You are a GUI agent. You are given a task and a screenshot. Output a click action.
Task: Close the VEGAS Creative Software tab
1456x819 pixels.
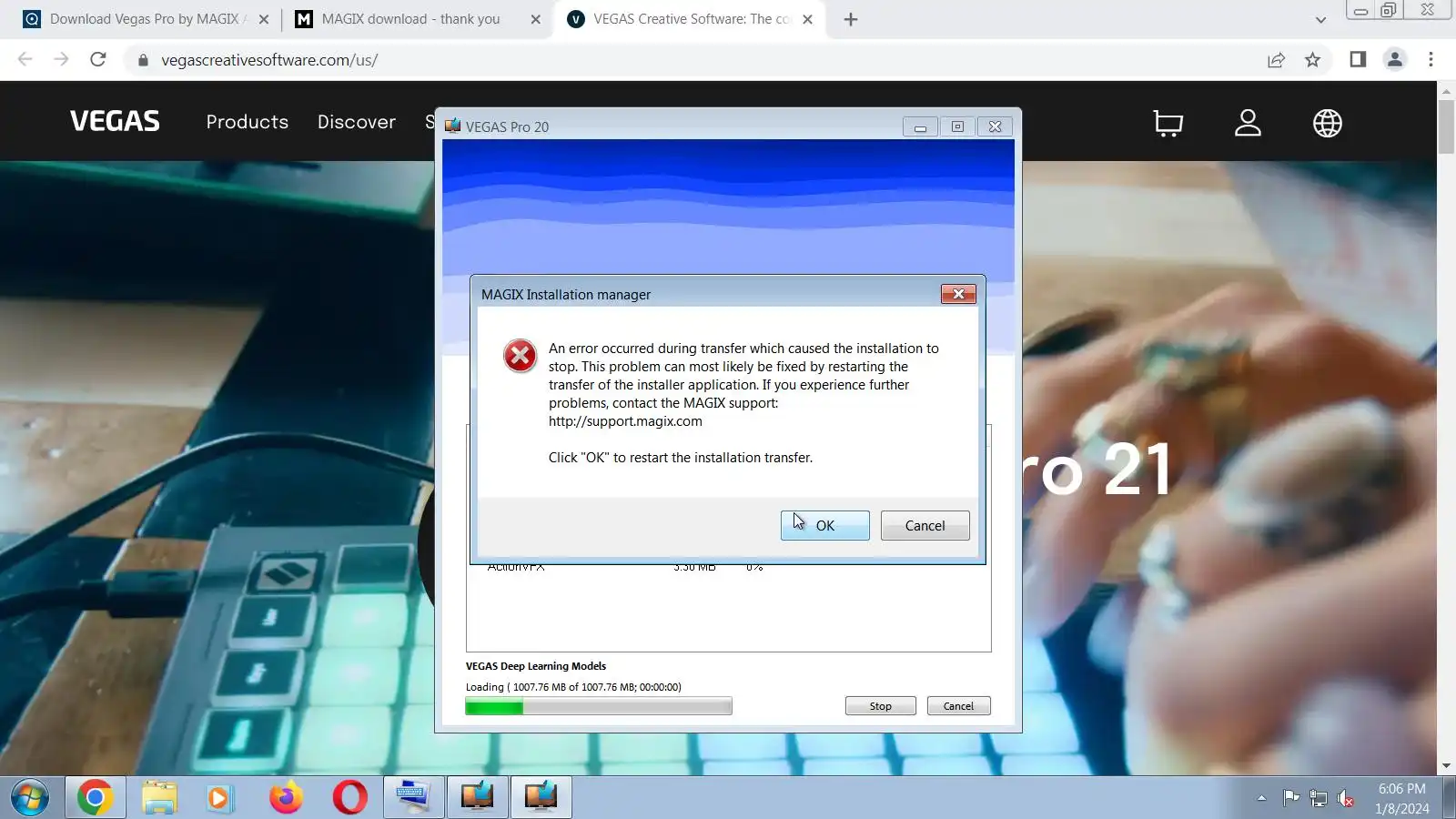(807, 19)
